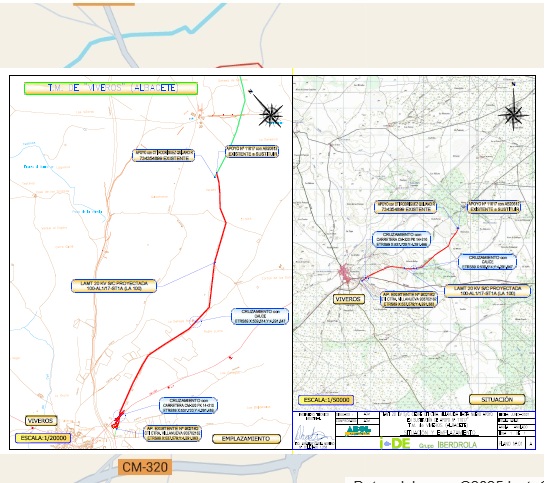The width and height of the screenshot is (545, 483).
Task: Click the CRUZAMIENTO con CARRETERA callout on the left map
Action: click(188, 406)
